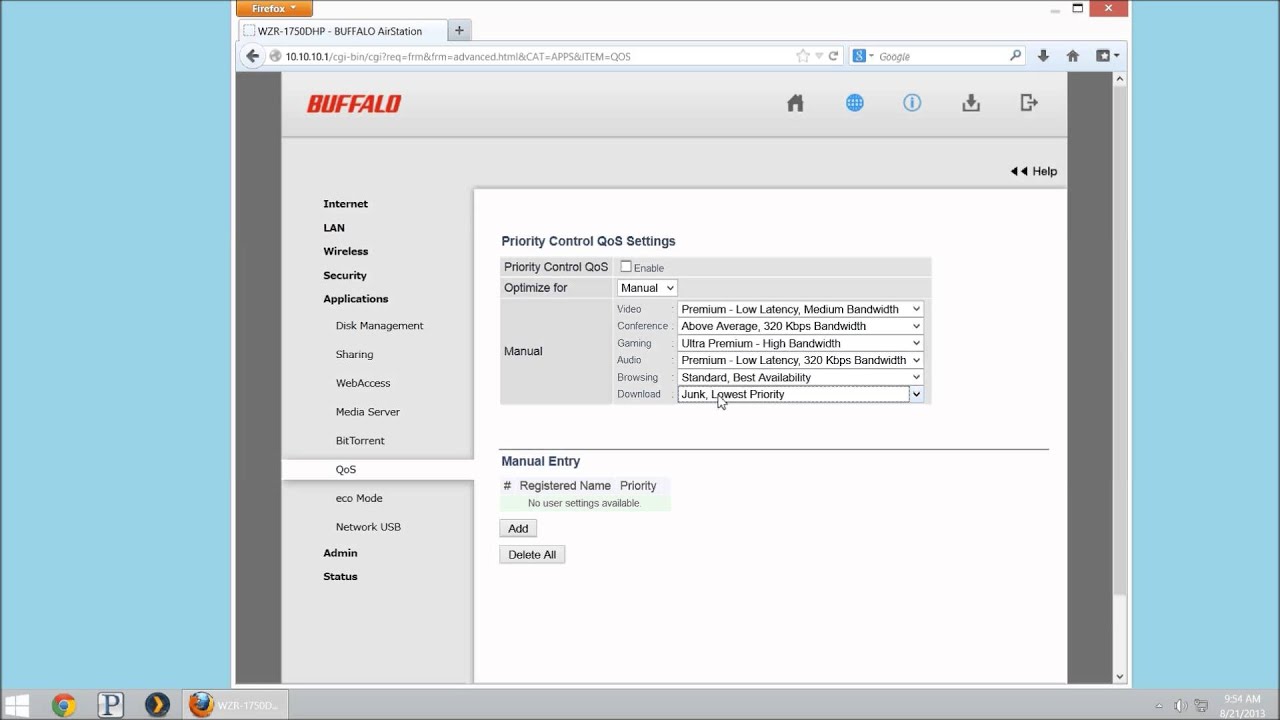Open Sharing submenu item

[354, 355]
